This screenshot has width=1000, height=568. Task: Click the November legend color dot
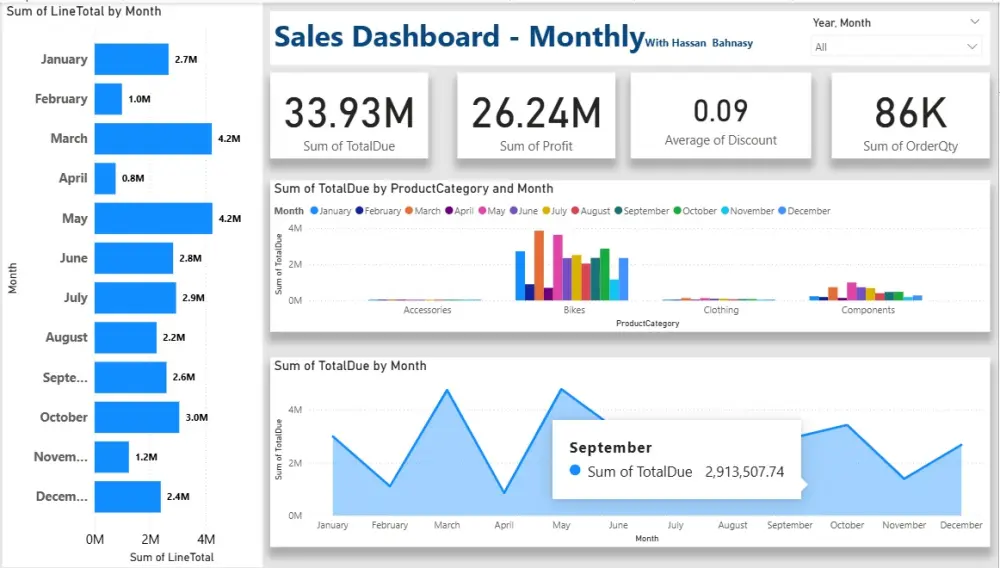[725, 210]
